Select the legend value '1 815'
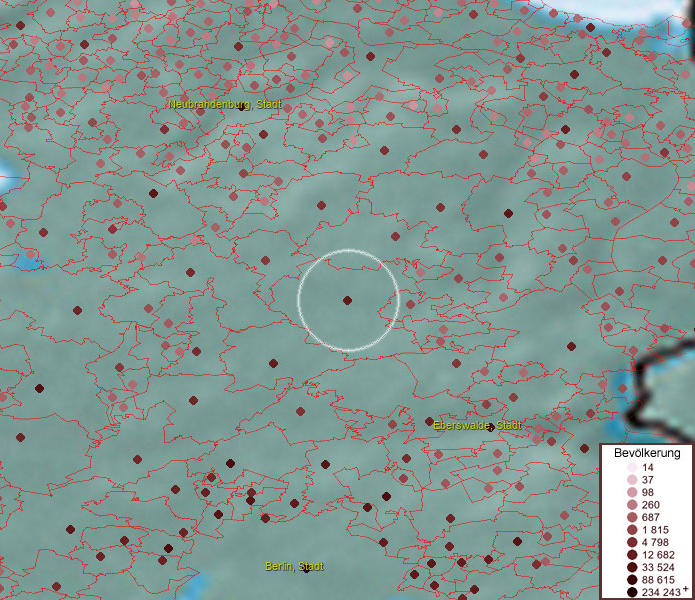This screenshot has height=600, width=695. [655, 530]
